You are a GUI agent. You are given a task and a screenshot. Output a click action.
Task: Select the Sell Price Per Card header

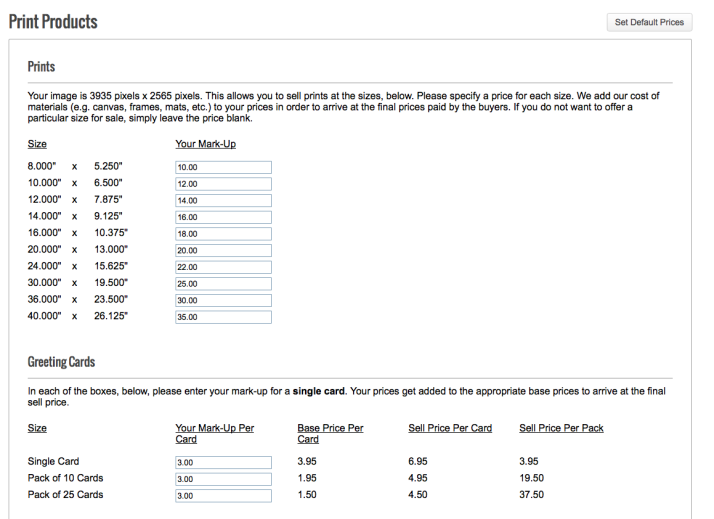pyautogui.click(x=450, y=428)
